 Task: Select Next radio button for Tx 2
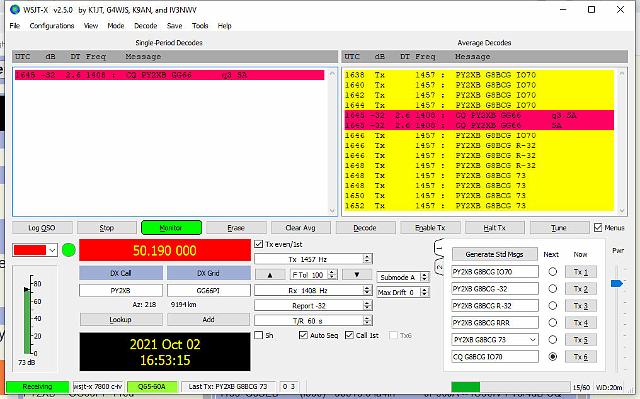553,288
